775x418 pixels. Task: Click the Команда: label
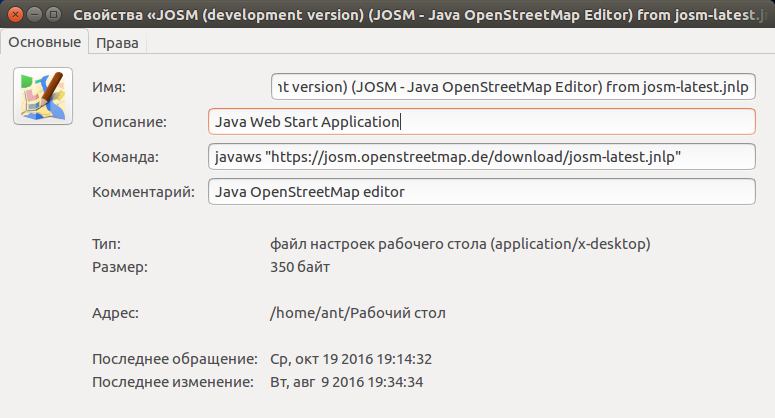coord(126,157)
